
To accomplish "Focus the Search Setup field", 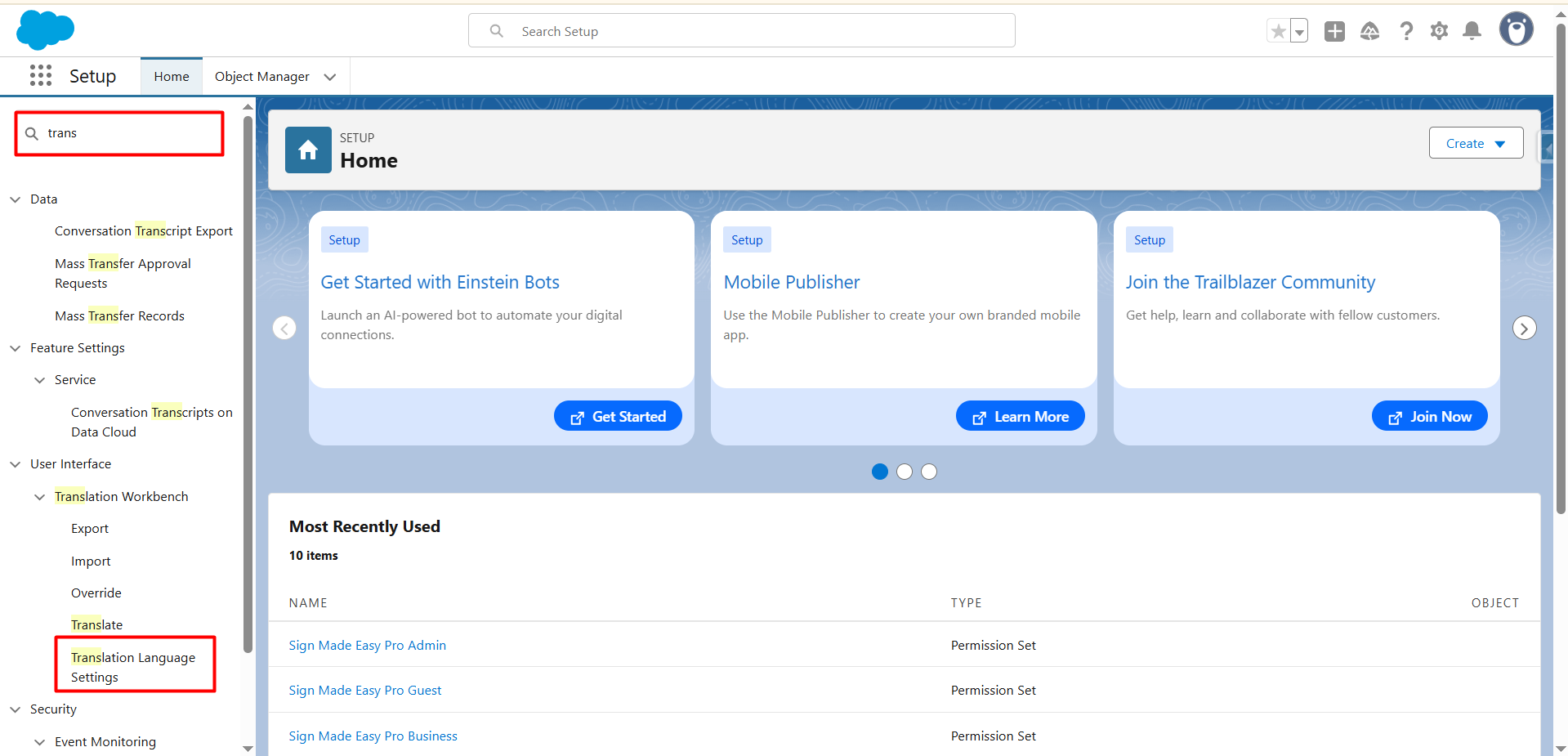I will 742,31.
